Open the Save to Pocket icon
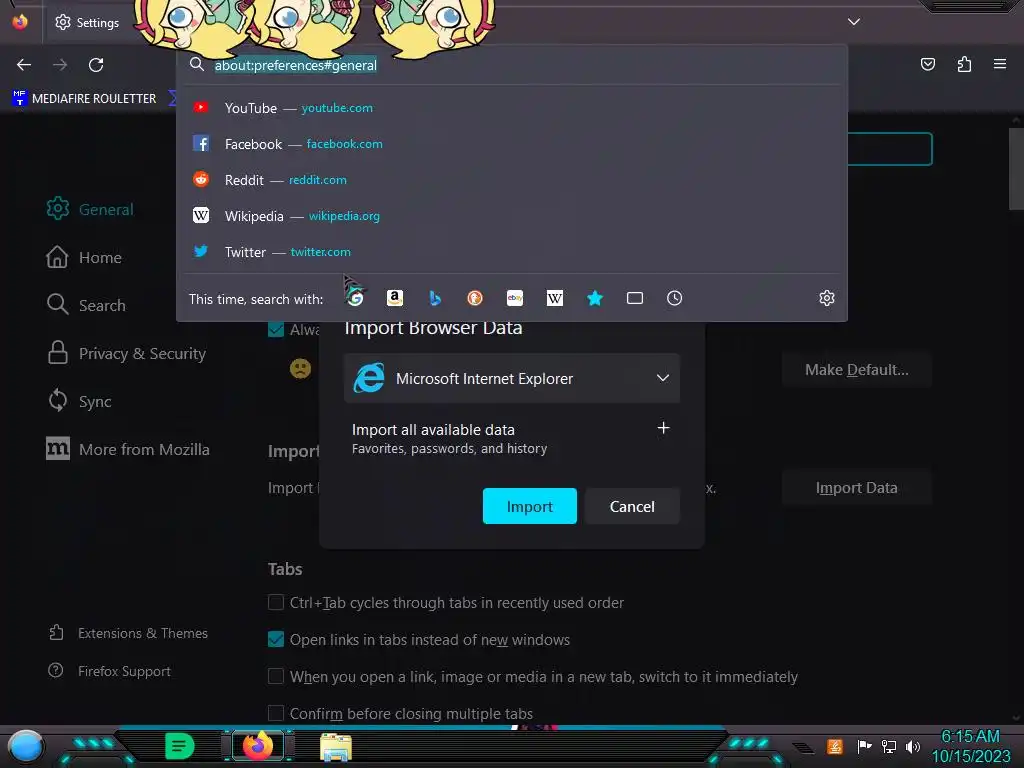 coord(927,64)
